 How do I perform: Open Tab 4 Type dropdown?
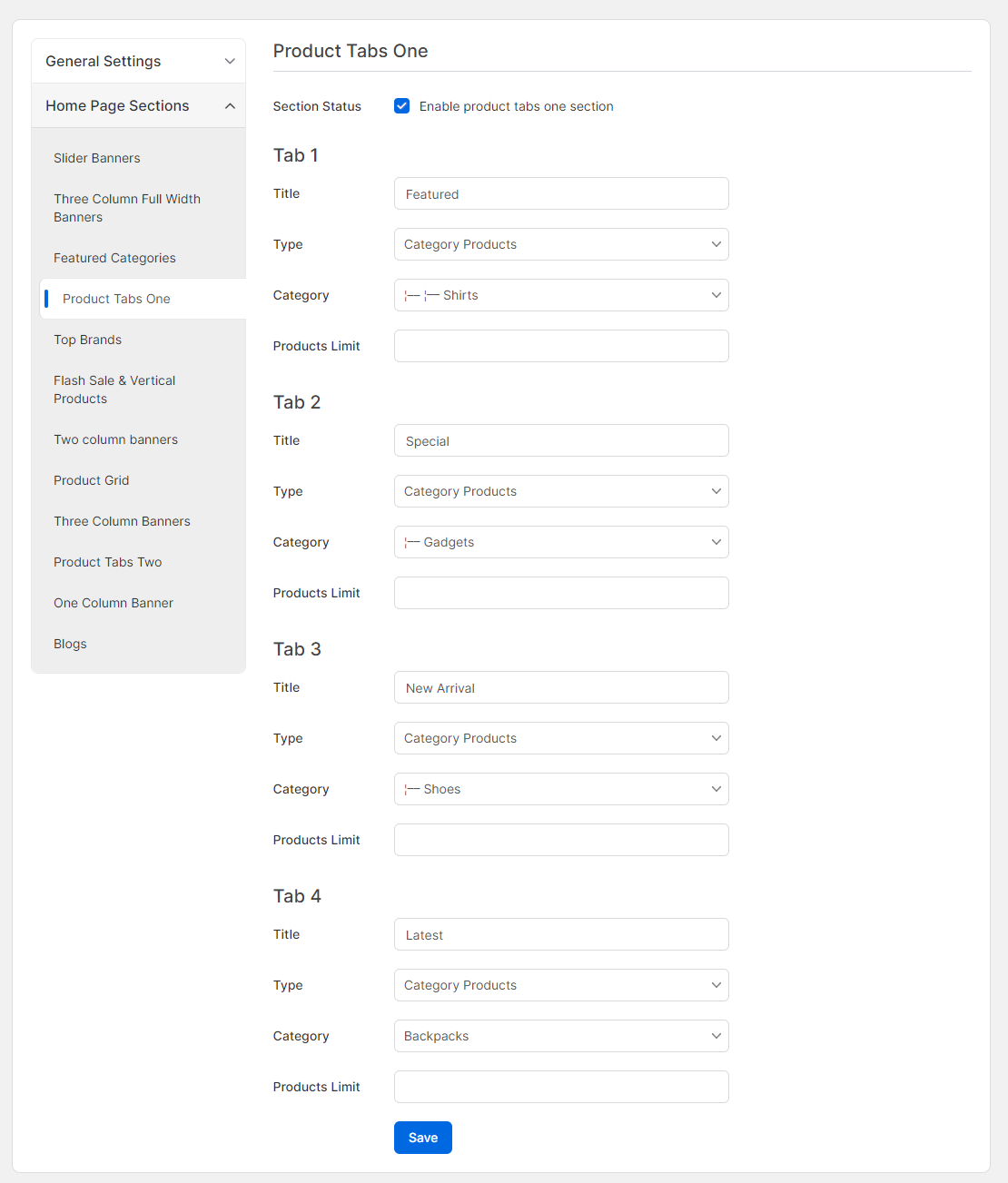point(560,985)
